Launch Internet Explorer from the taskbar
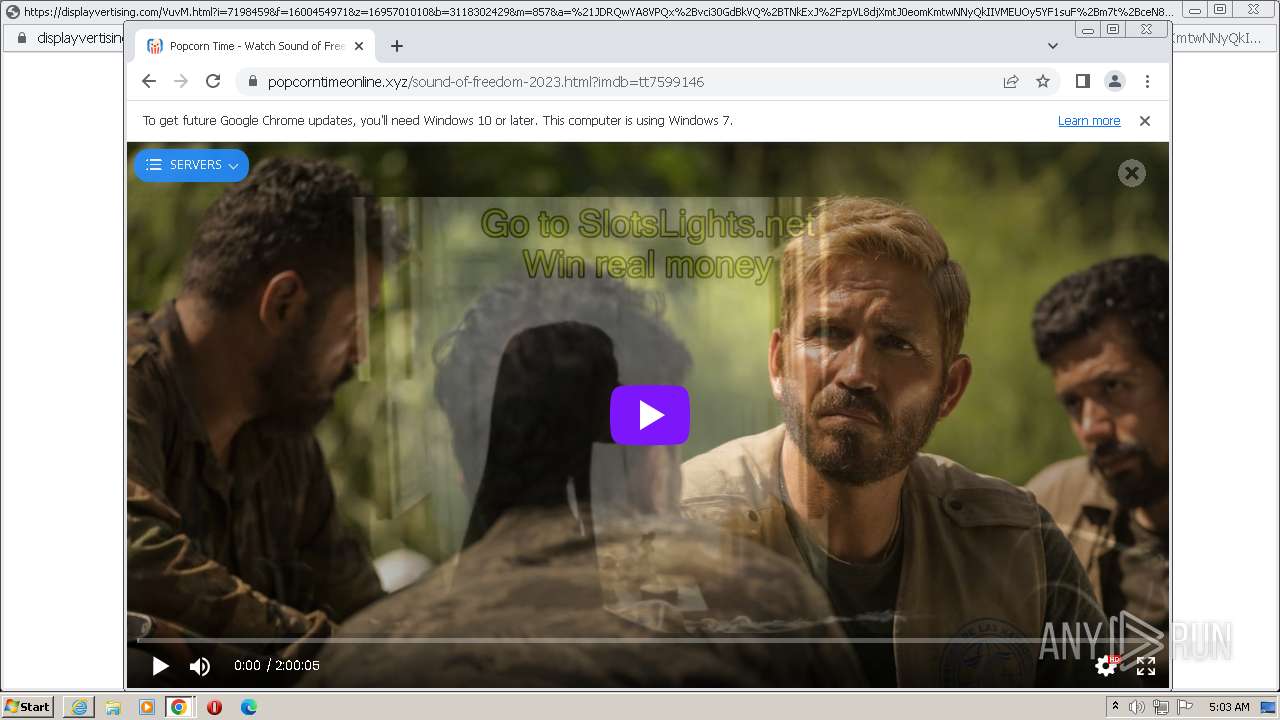1280x720 pixels. pyautogui.click(x=79, y=707)
